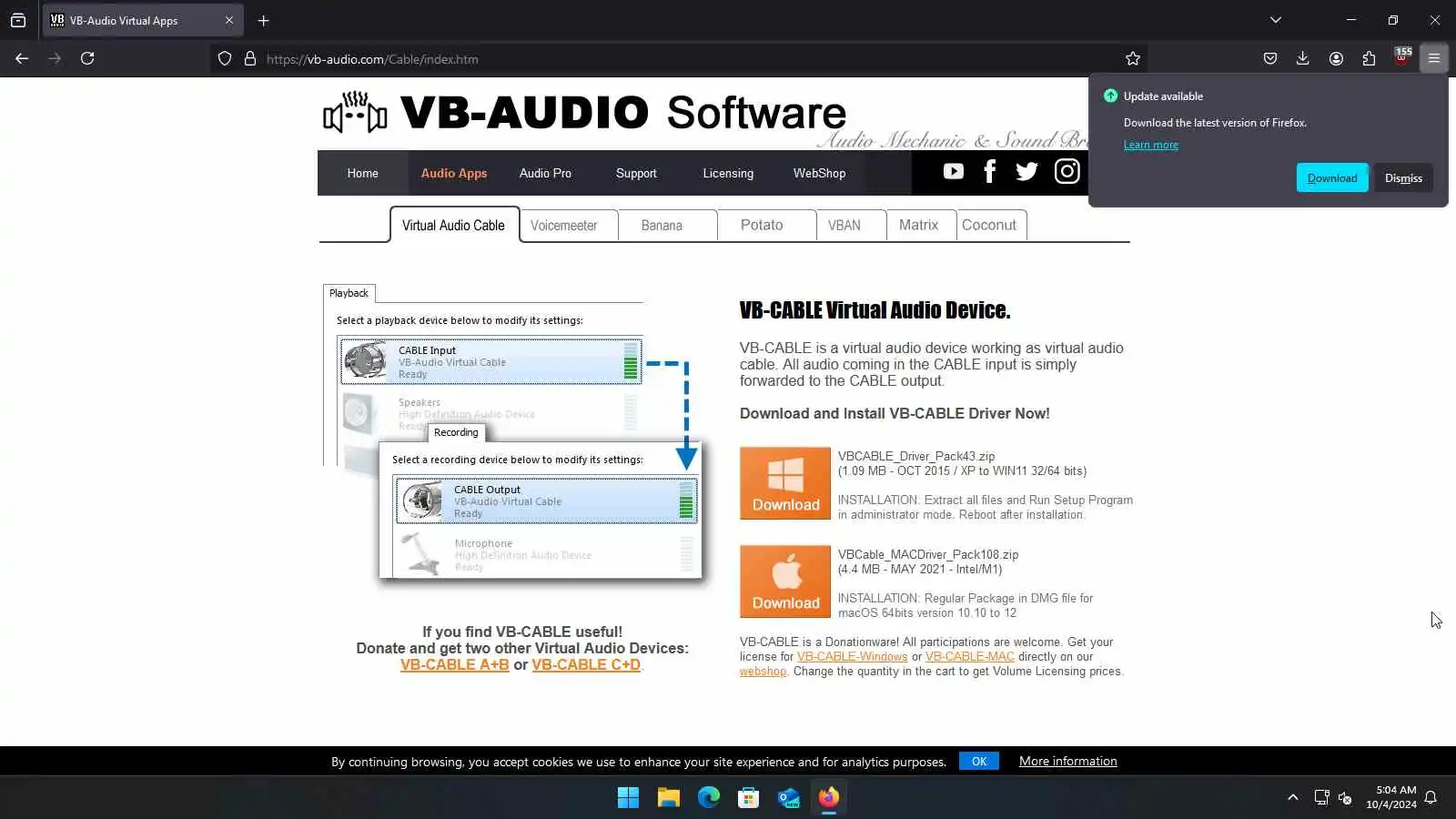
Task: Download the Firefox update
Action: pos(1332,178)
